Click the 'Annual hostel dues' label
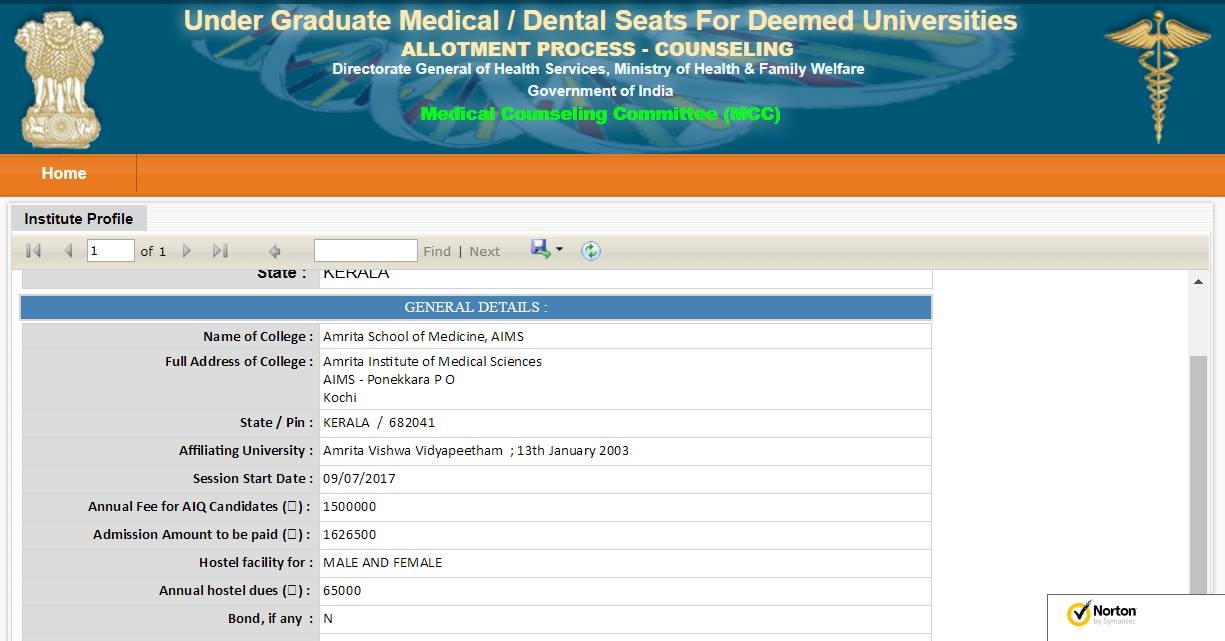1225x641 pixels. coord(234,590)
